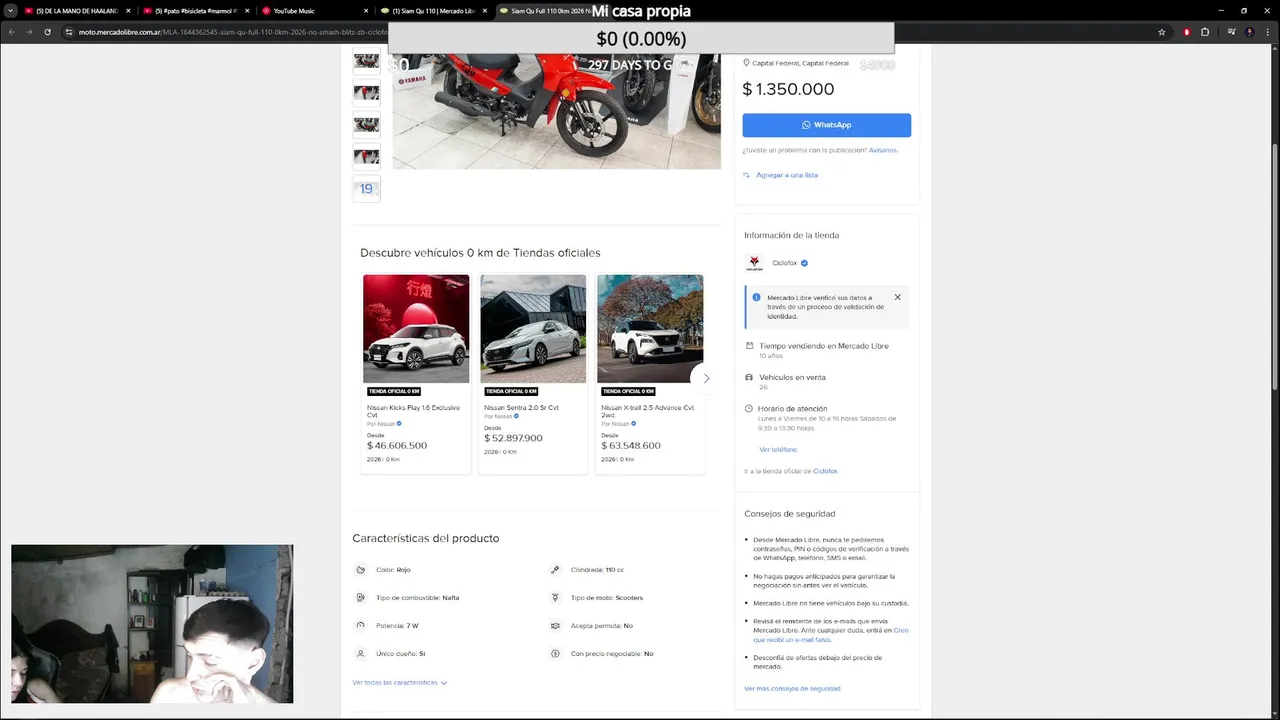Go to official Ciclofox store link
The height and width of the screenshot is (720, 1280).
pyautogui.click(x=825, y=471)
